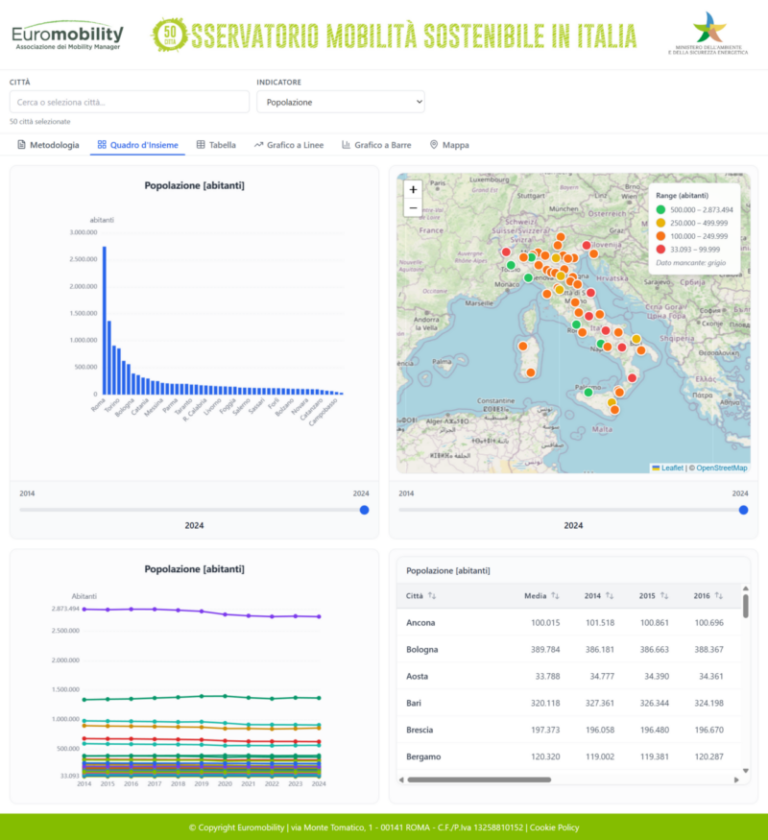768x840 pixels.
Task: Sort table by Città column
Action: click(x=432, y=596)
